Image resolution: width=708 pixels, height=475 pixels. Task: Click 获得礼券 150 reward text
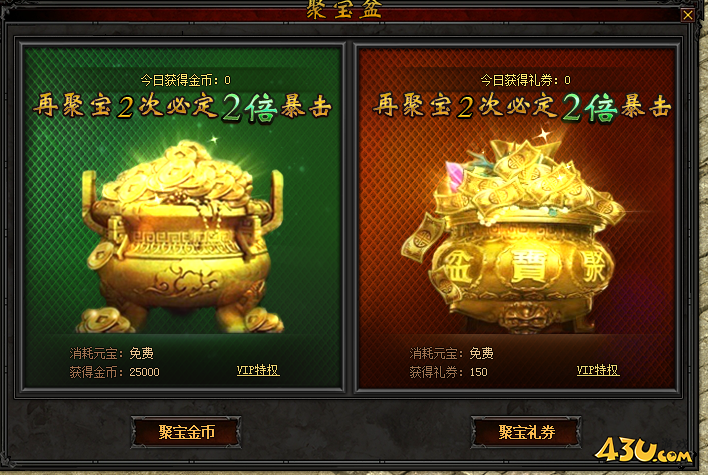tap(448, 372)
